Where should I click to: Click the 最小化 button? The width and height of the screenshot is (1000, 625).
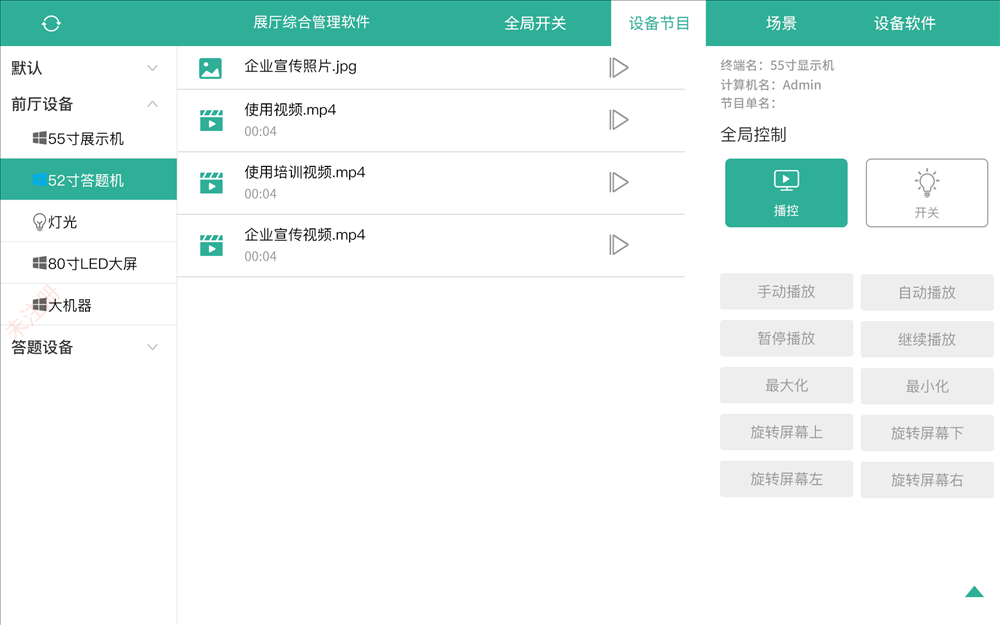927,386
